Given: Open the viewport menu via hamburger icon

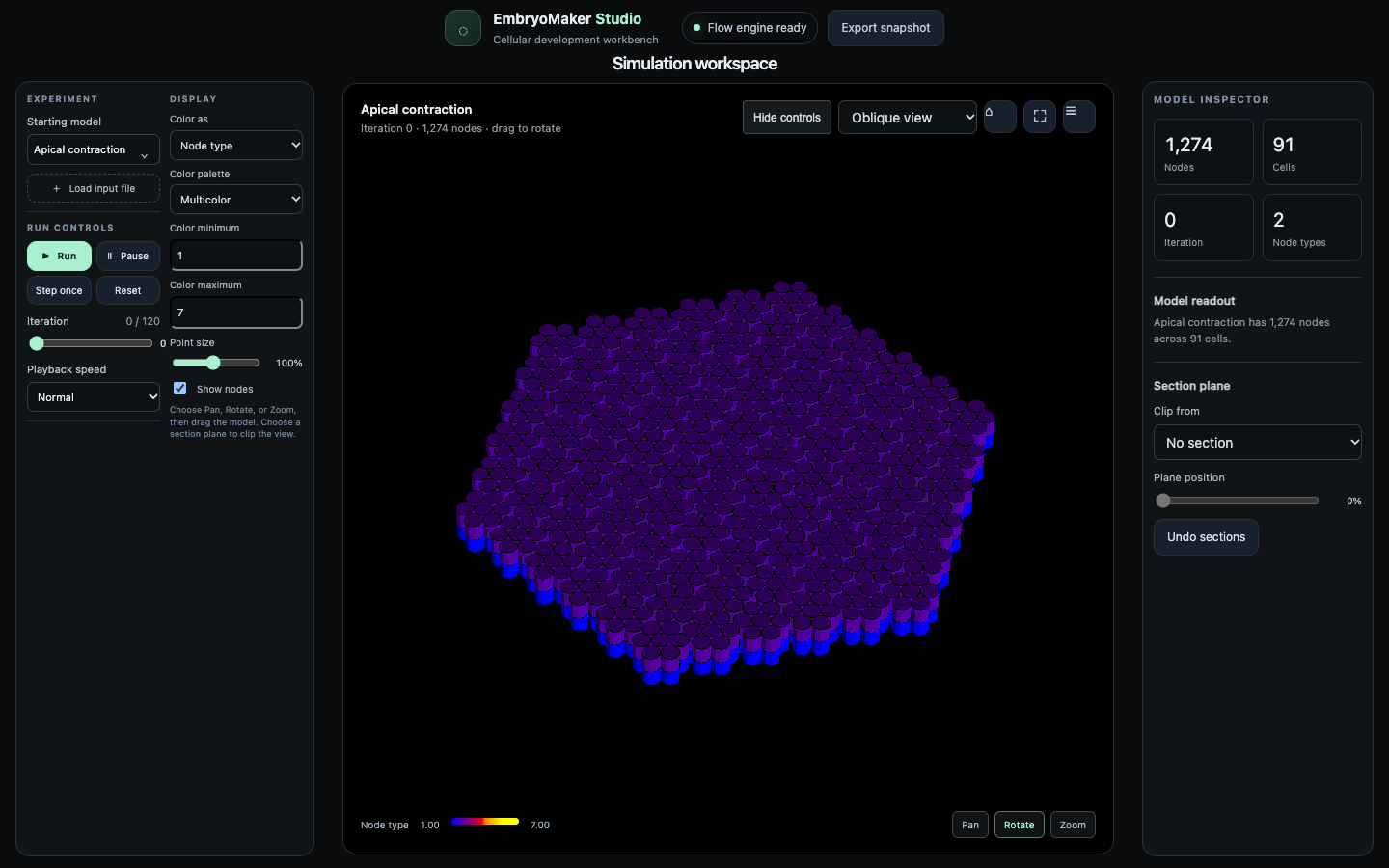Looking at the screenshot, I should tap(1079, 117).
